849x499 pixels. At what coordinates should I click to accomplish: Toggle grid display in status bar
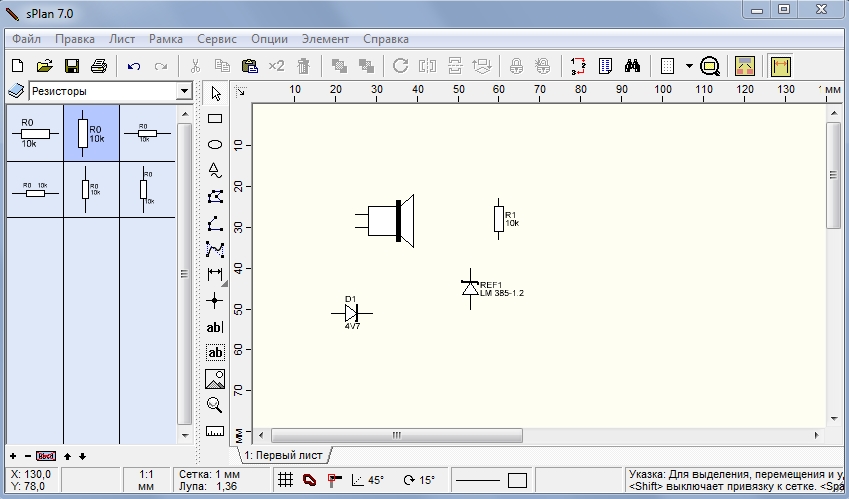285,480
